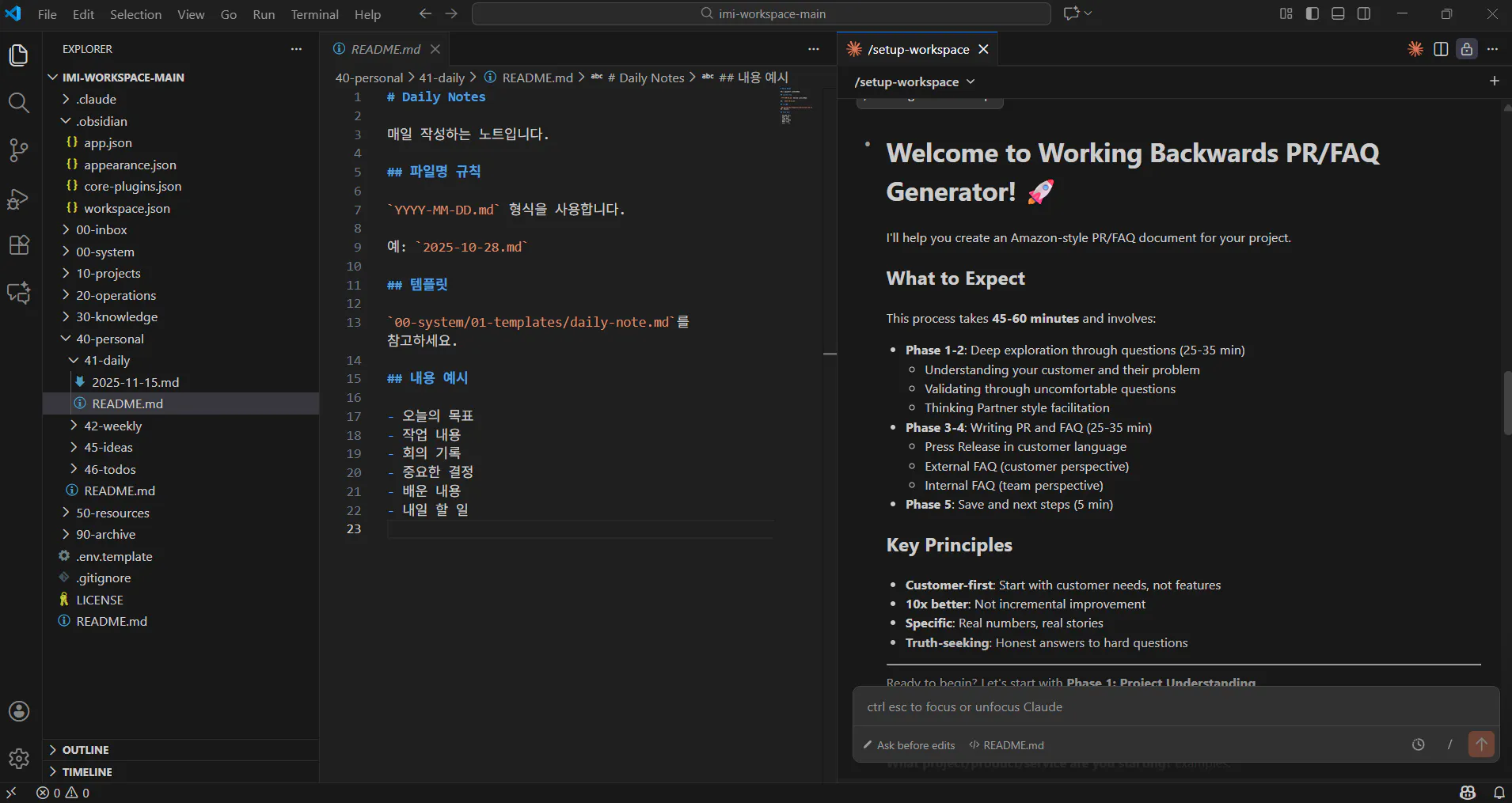Image resolution: width=1512 pixels, height=803 pixels.
Task: Open the Explorer view in the activity bar
Action: coord(19,55)
